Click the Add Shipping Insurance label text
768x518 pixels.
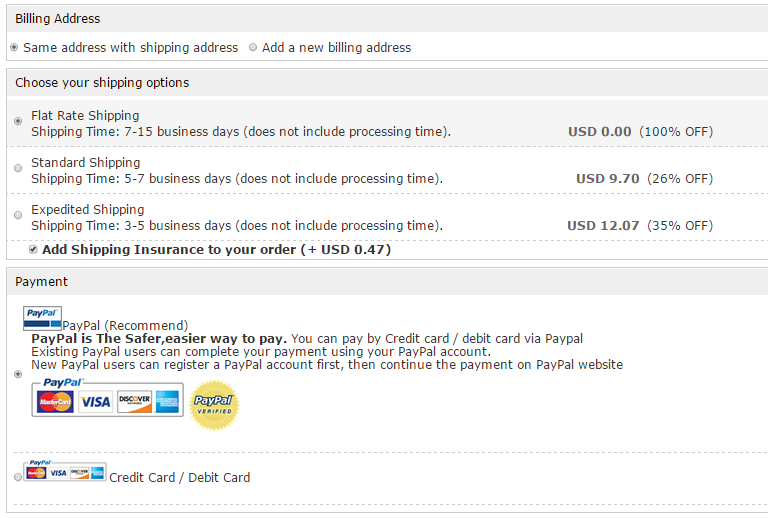[x=216, y=249]
